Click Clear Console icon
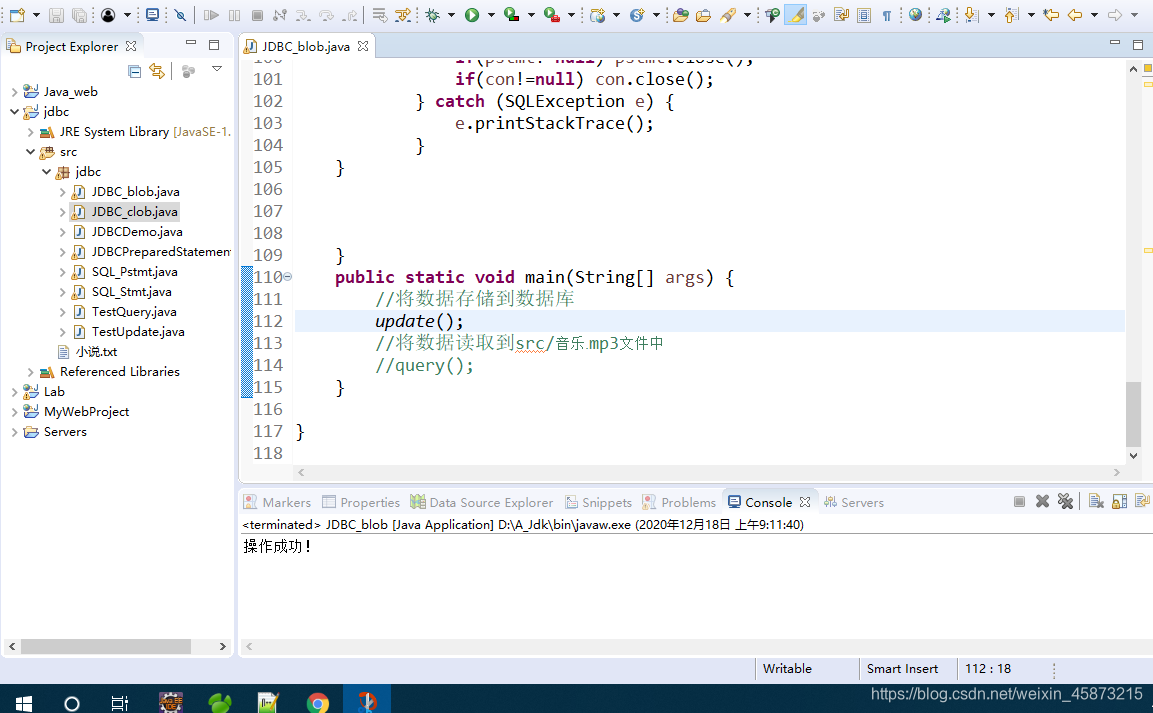1153x713 pixels. click(x=1096, y=501)
